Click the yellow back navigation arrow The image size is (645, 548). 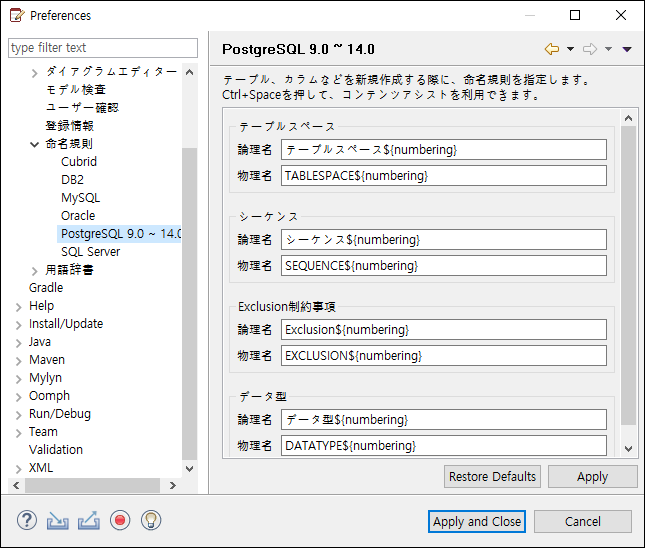[x=552, y=49]
